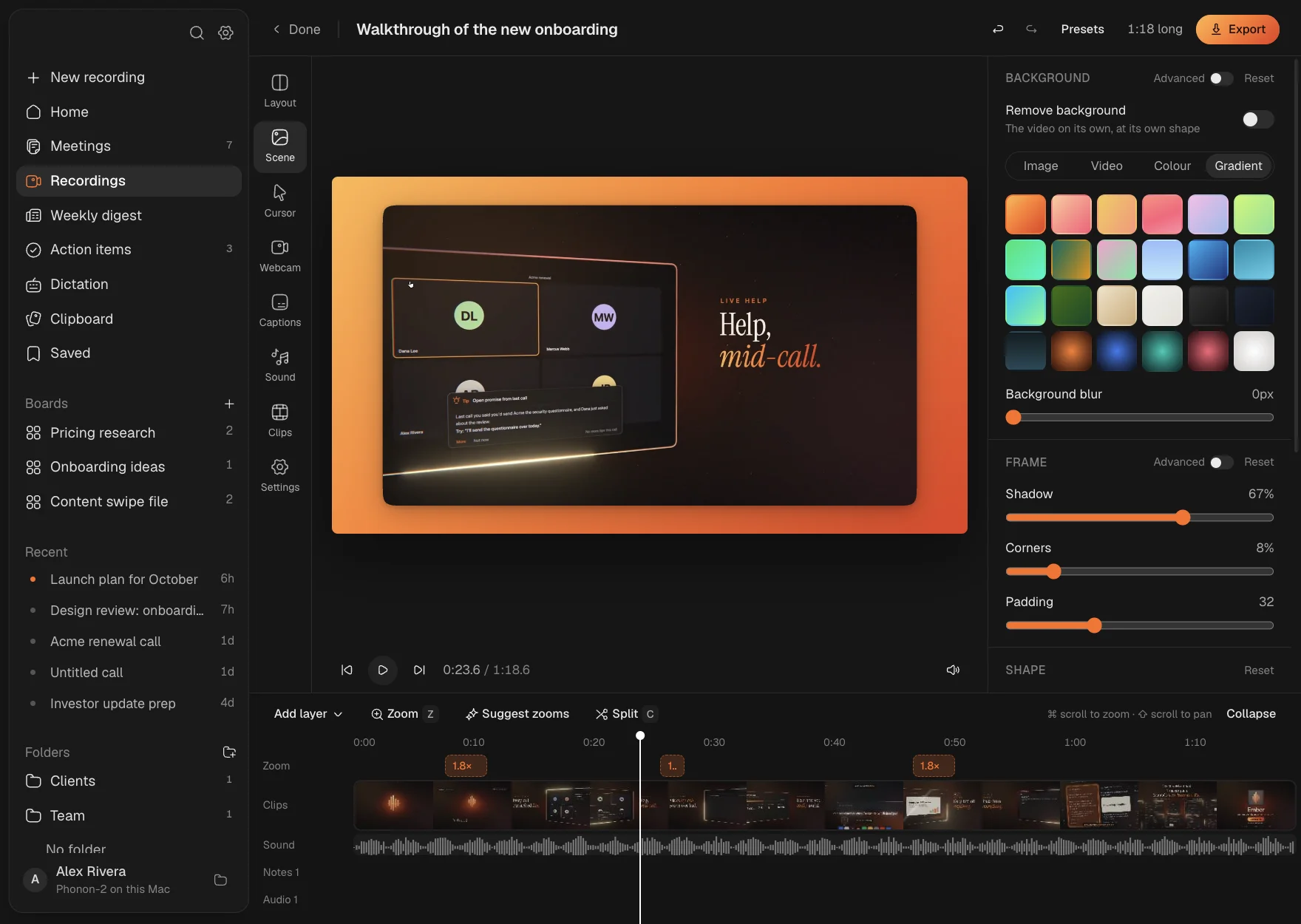Switch to the Image background tab
1301x924 pixels.
pos(1041,166)
